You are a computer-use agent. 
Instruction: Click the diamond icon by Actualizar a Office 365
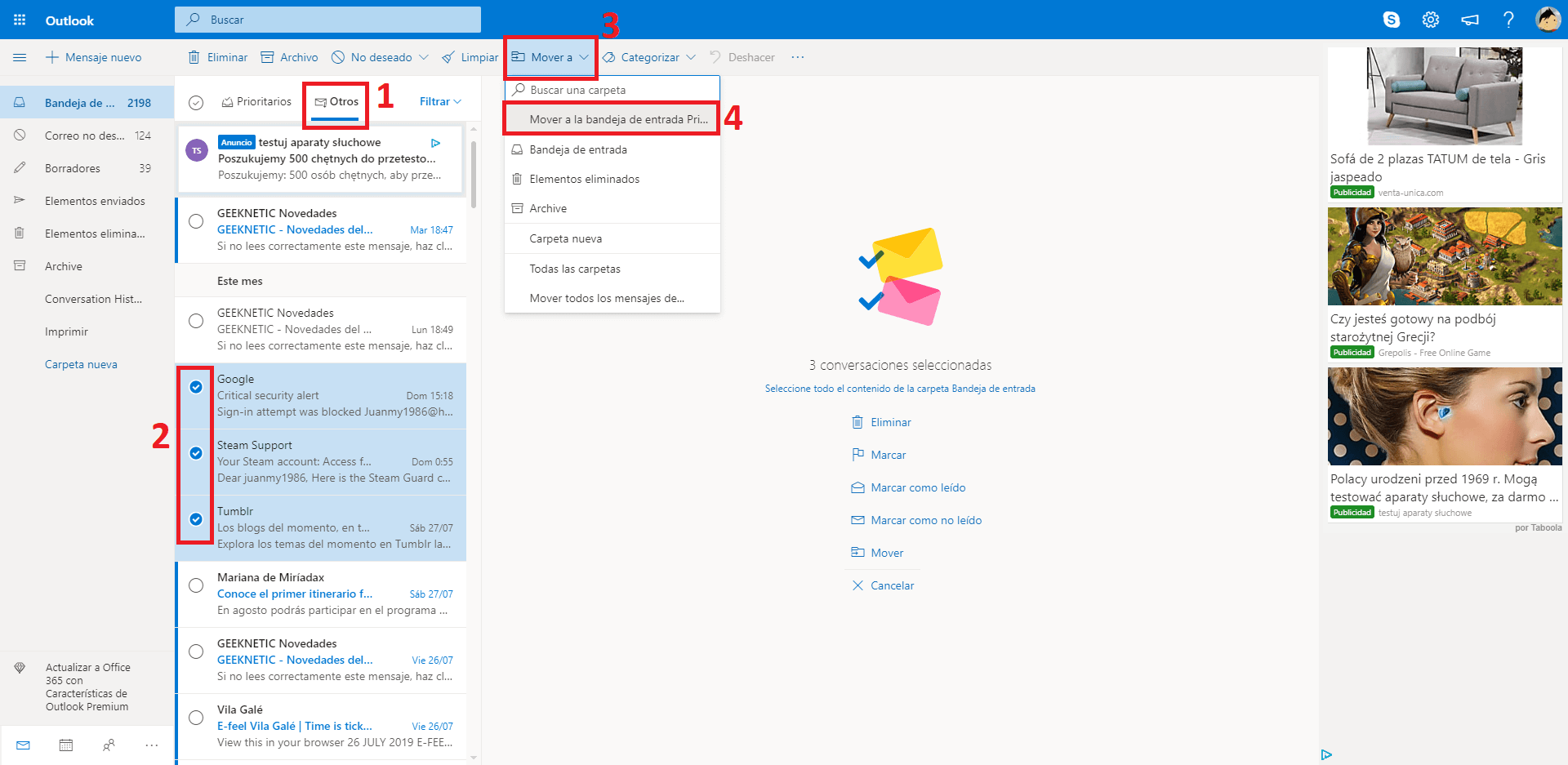(20, 668)
